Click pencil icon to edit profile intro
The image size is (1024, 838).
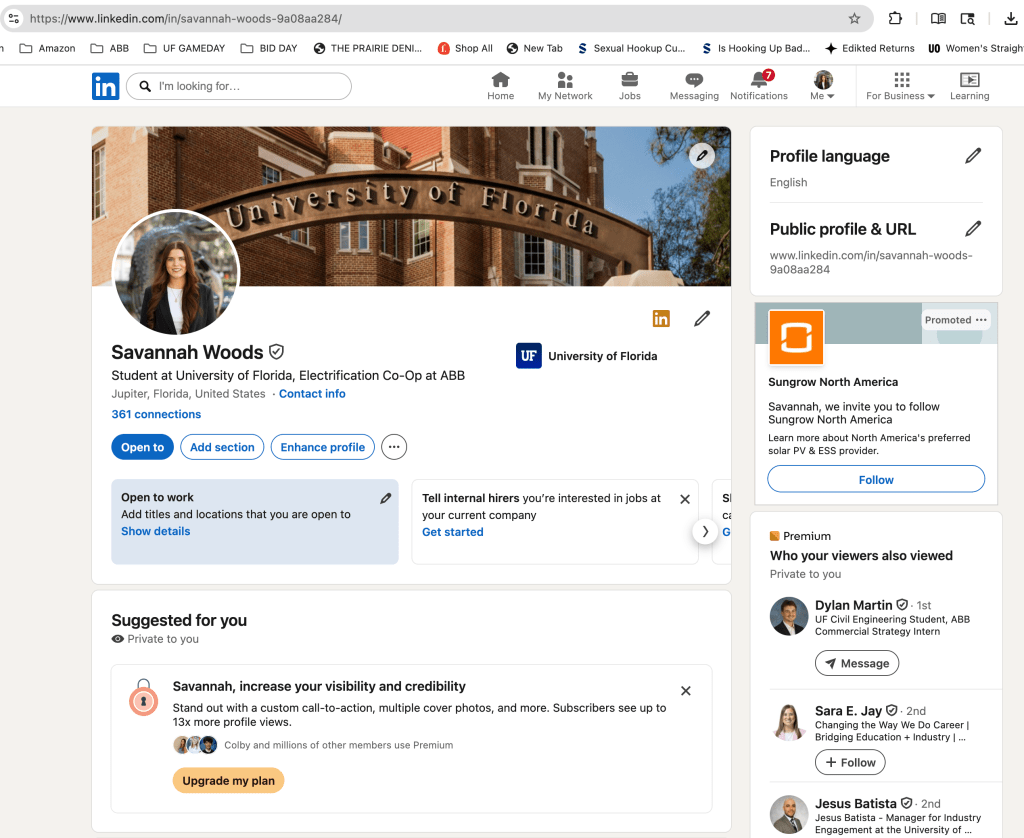[702, 319]
